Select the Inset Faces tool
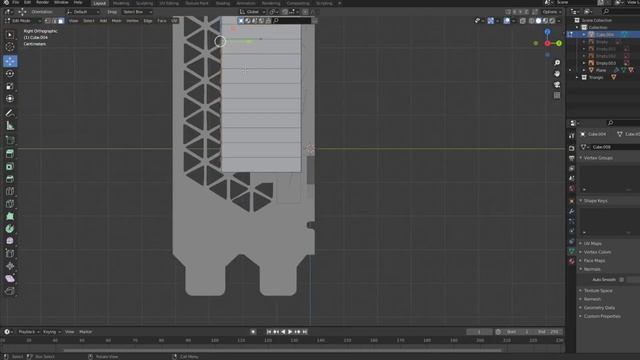 coord(10,167)
